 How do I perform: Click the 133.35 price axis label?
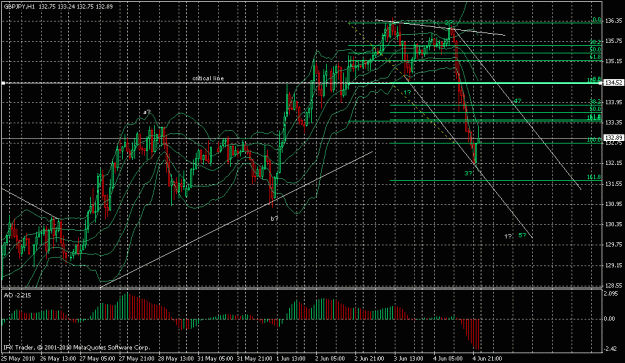pos(613,122)
